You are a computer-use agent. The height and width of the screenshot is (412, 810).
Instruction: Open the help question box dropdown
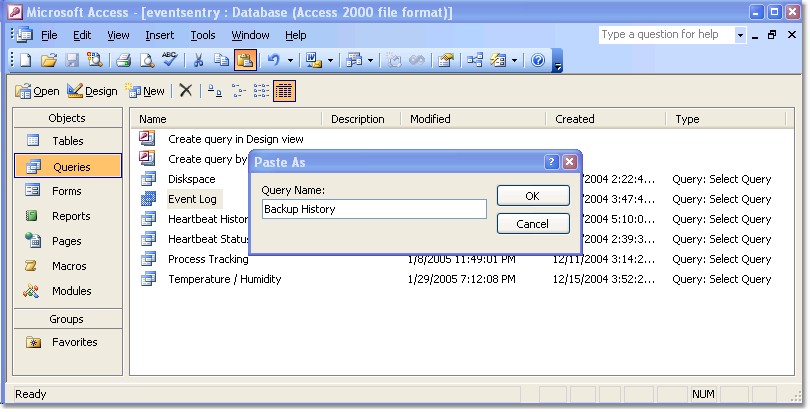point(740,35)
